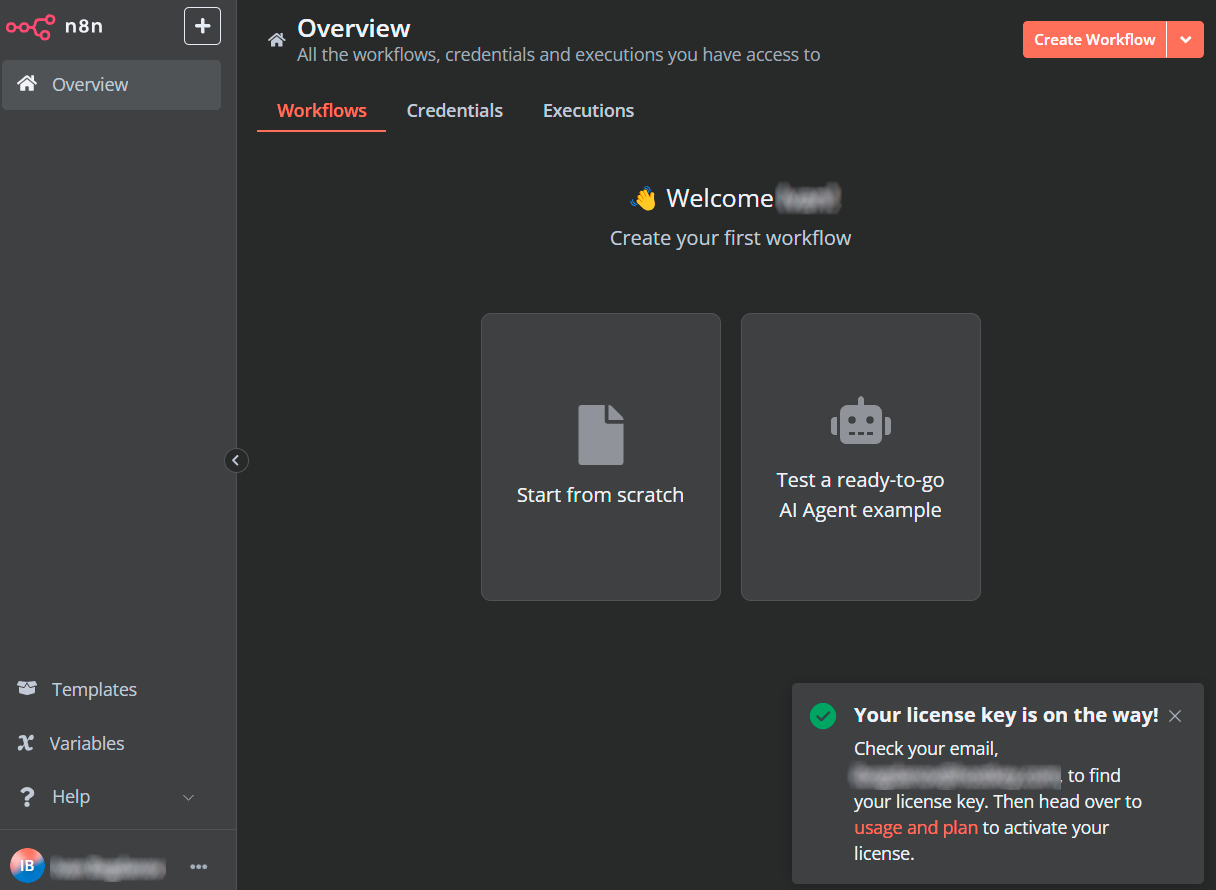
Task: Open the Templates page
Action: tap(94, 689)
